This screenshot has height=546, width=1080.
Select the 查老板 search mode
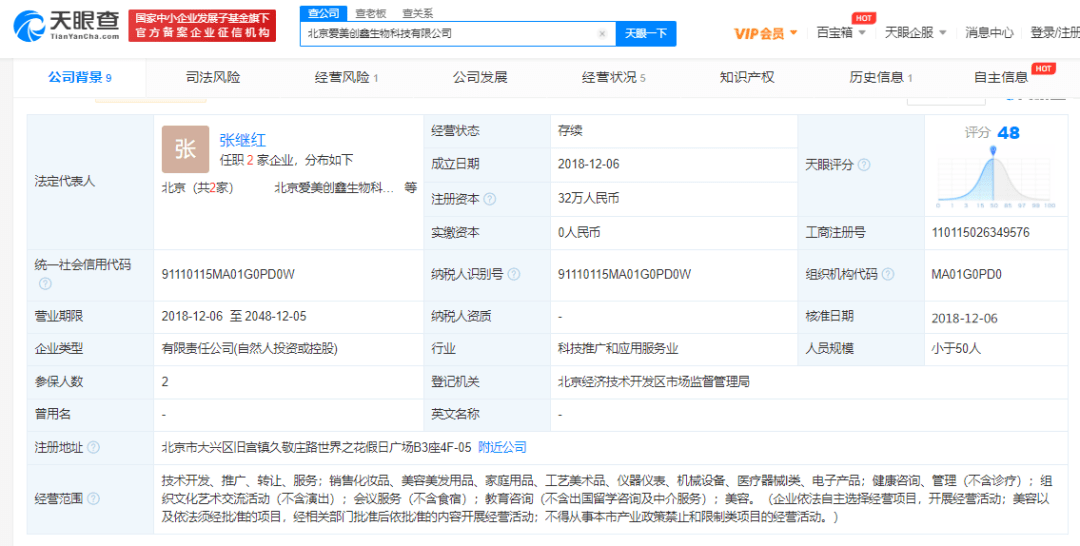[370, 12]
